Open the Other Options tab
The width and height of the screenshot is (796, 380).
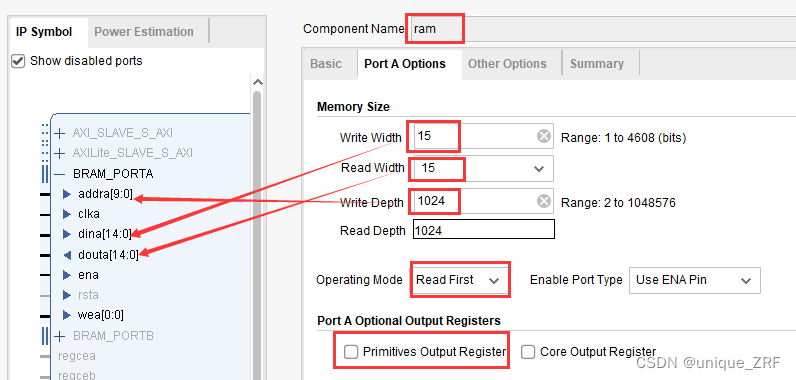point(507,64)
